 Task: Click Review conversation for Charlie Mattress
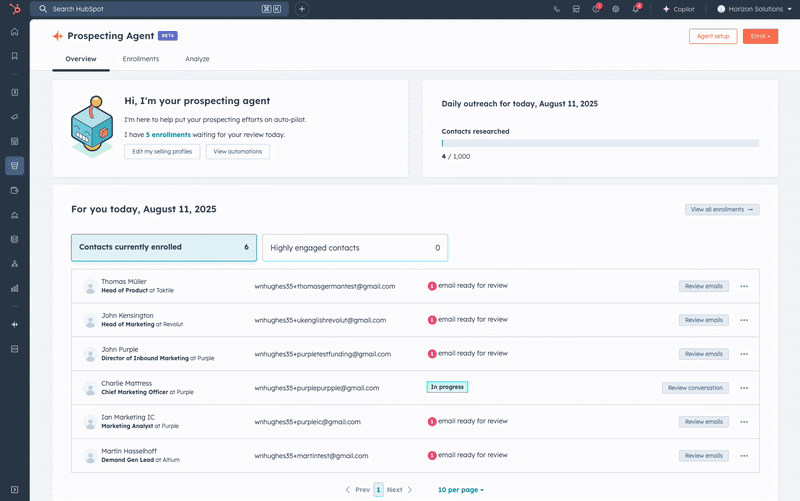click(x=695, y=388)
